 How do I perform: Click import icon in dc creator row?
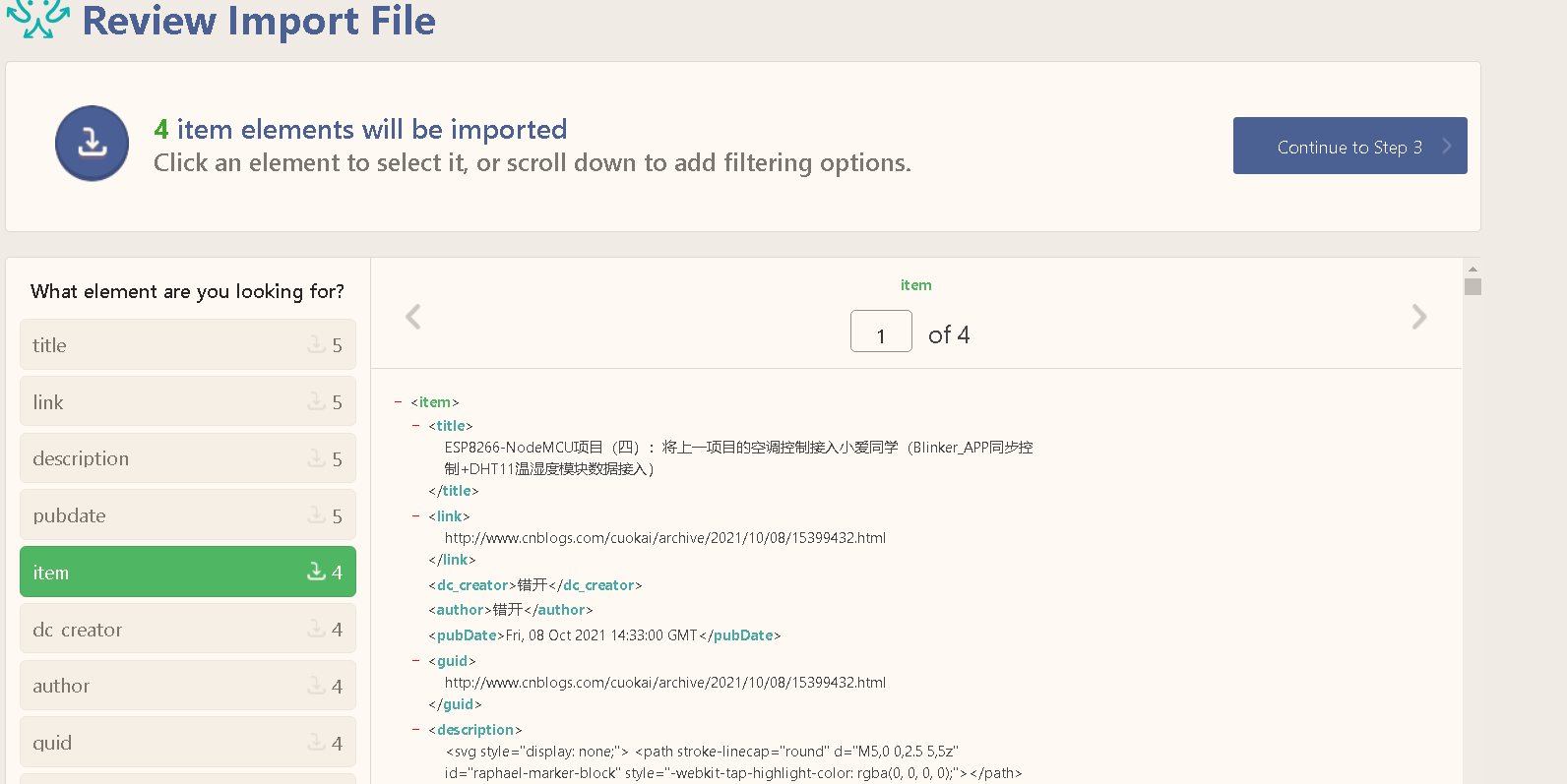point(316,629)
